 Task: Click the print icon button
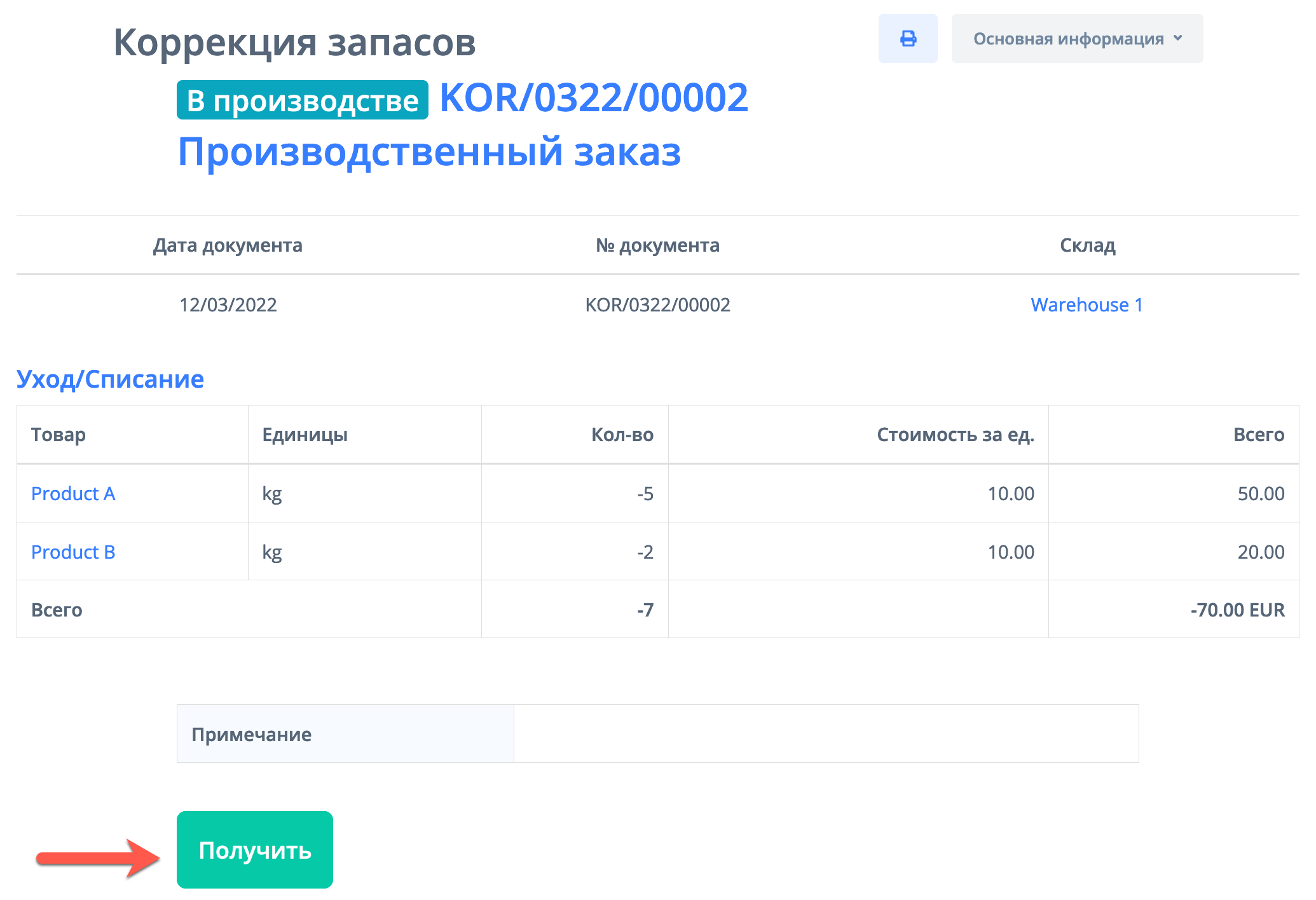tap(907, 39)
